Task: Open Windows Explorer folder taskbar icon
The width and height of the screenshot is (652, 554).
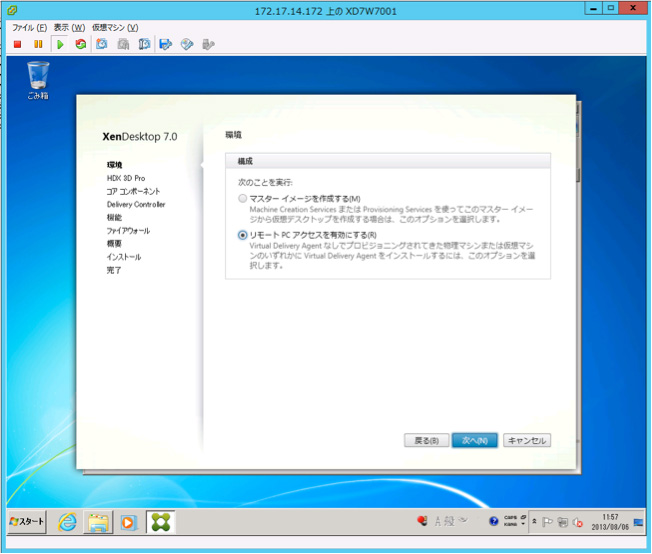Action: (98, 522)
